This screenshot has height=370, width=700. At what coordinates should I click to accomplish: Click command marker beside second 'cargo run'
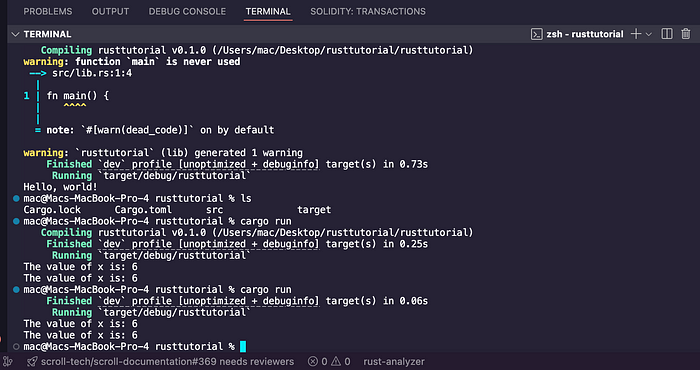point(17,290)
